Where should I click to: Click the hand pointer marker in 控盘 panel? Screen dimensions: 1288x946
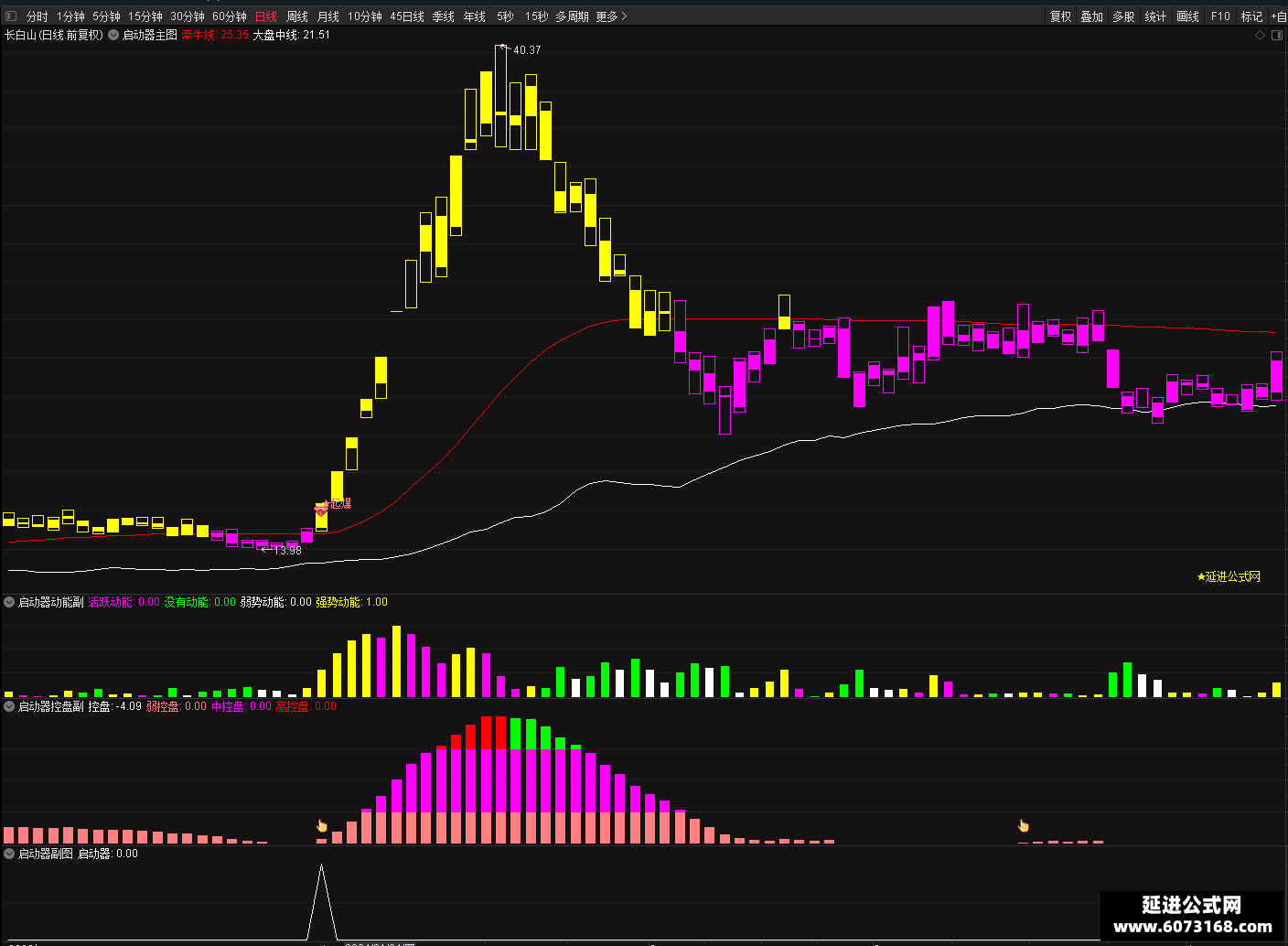[x=321, y=825]
